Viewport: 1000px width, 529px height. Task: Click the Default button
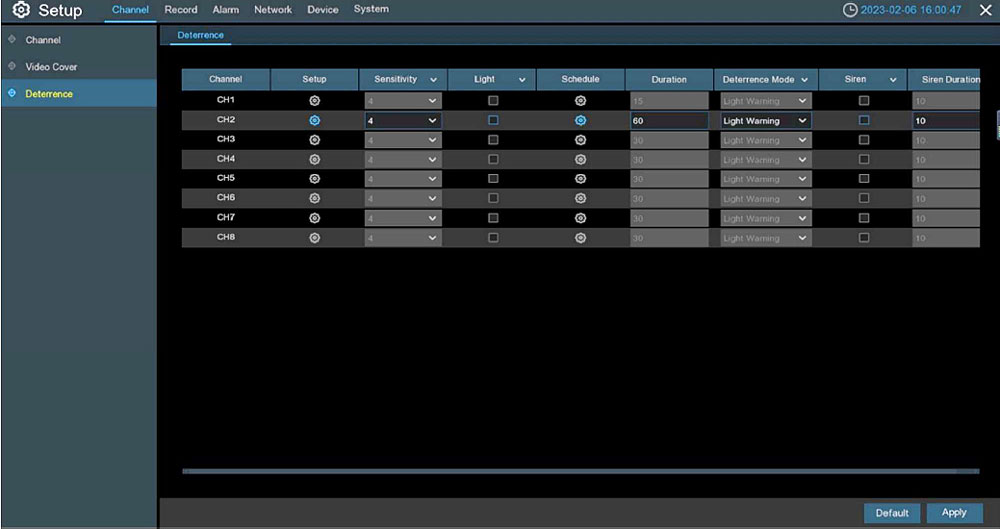[892, 513]
